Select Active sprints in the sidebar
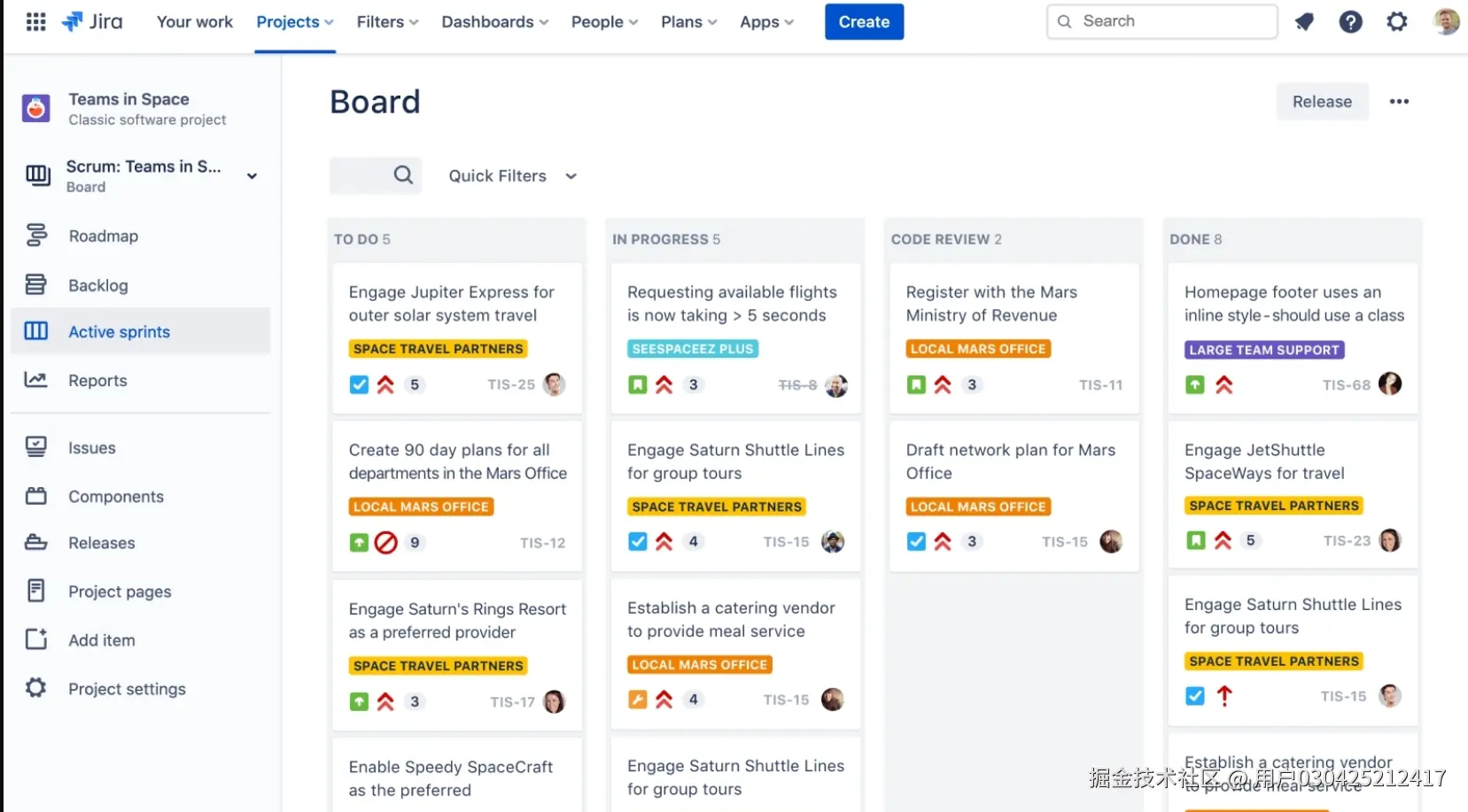Screen dimensions: 1468x812 [140, 331]
